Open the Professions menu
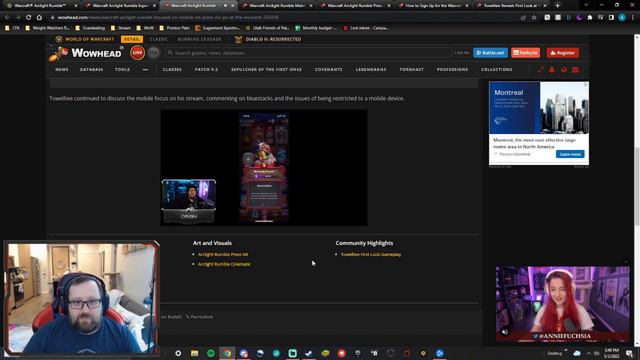Image resolution: width=640 pixels, height=360 pixels. click(x=452, y=69)
